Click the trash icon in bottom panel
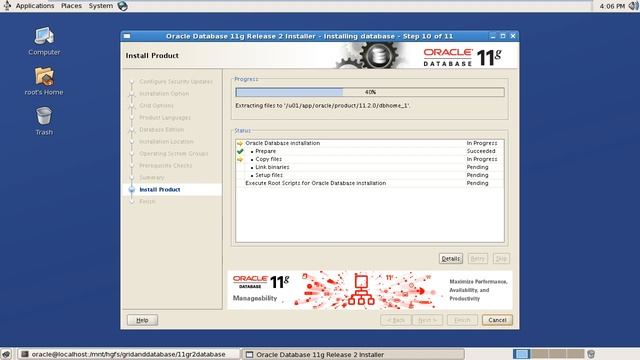 coord(591,354)
